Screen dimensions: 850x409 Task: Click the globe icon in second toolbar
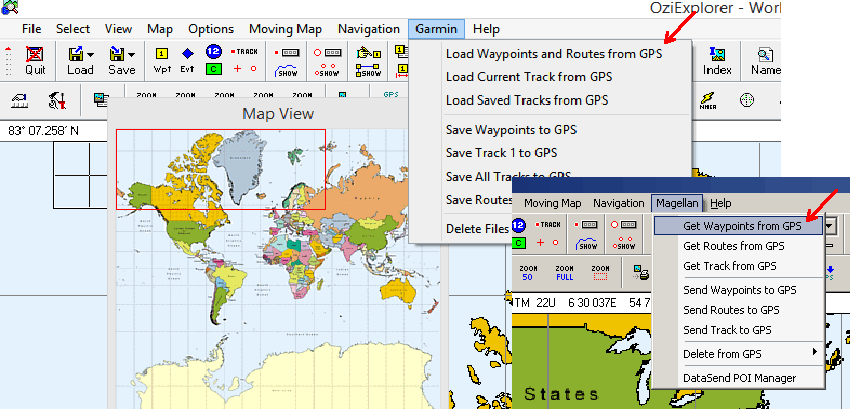747,100
